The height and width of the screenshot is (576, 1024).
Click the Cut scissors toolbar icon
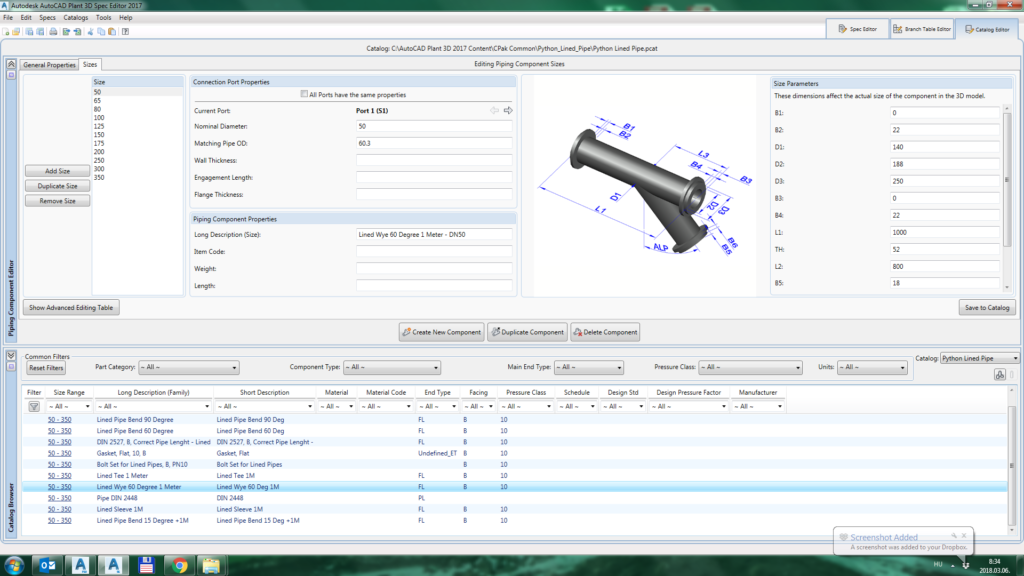pyautogui.click(x=90, y=31)
